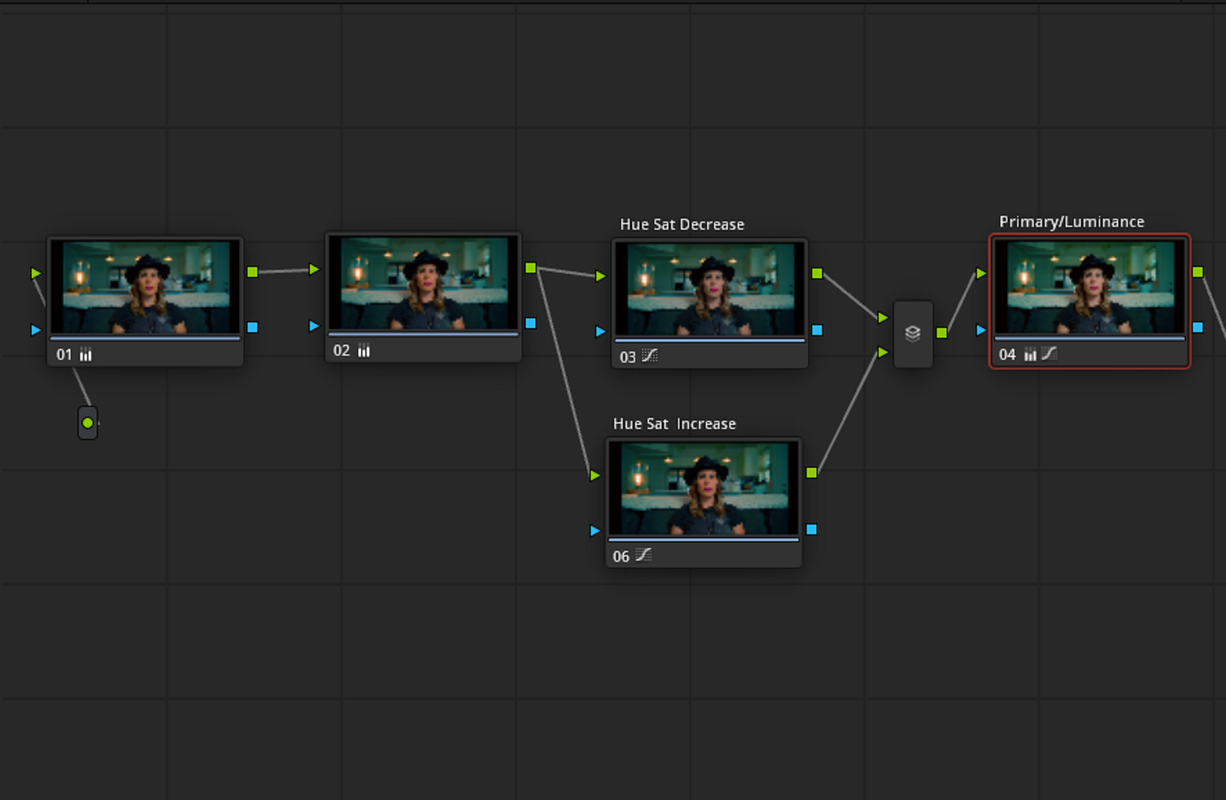
Task: Click node 01's blue key input triangle
Action: click(36, 329)
